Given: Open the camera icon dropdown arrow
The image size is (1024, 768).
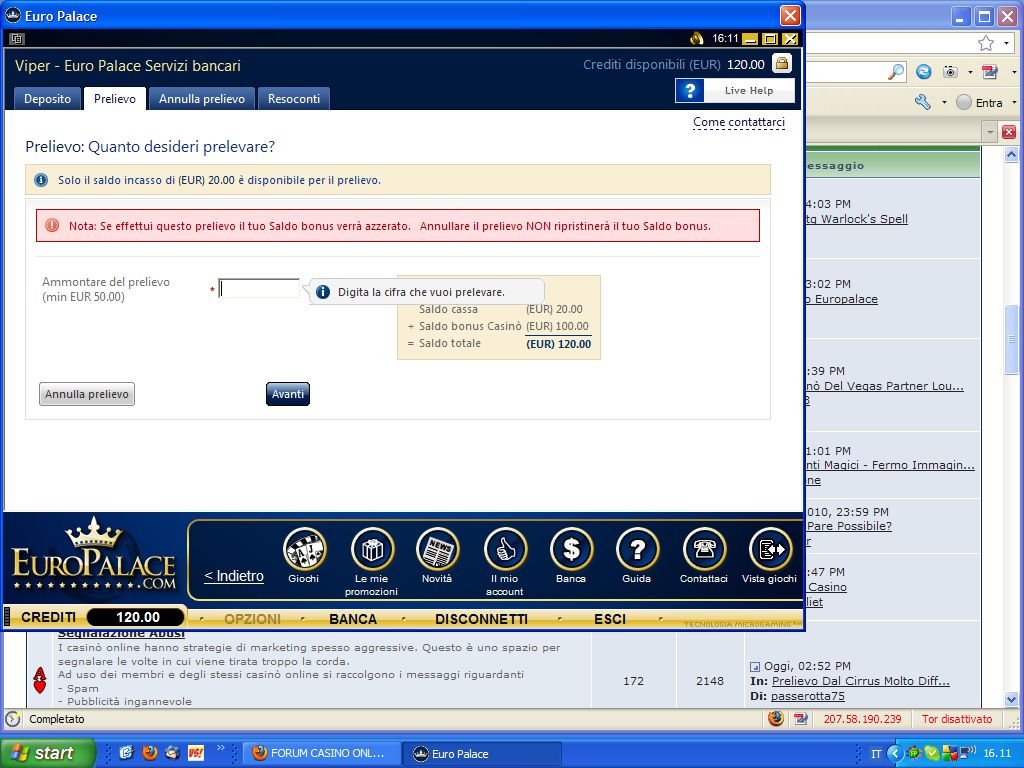Looking at the screenshot, I should [970, 72].
